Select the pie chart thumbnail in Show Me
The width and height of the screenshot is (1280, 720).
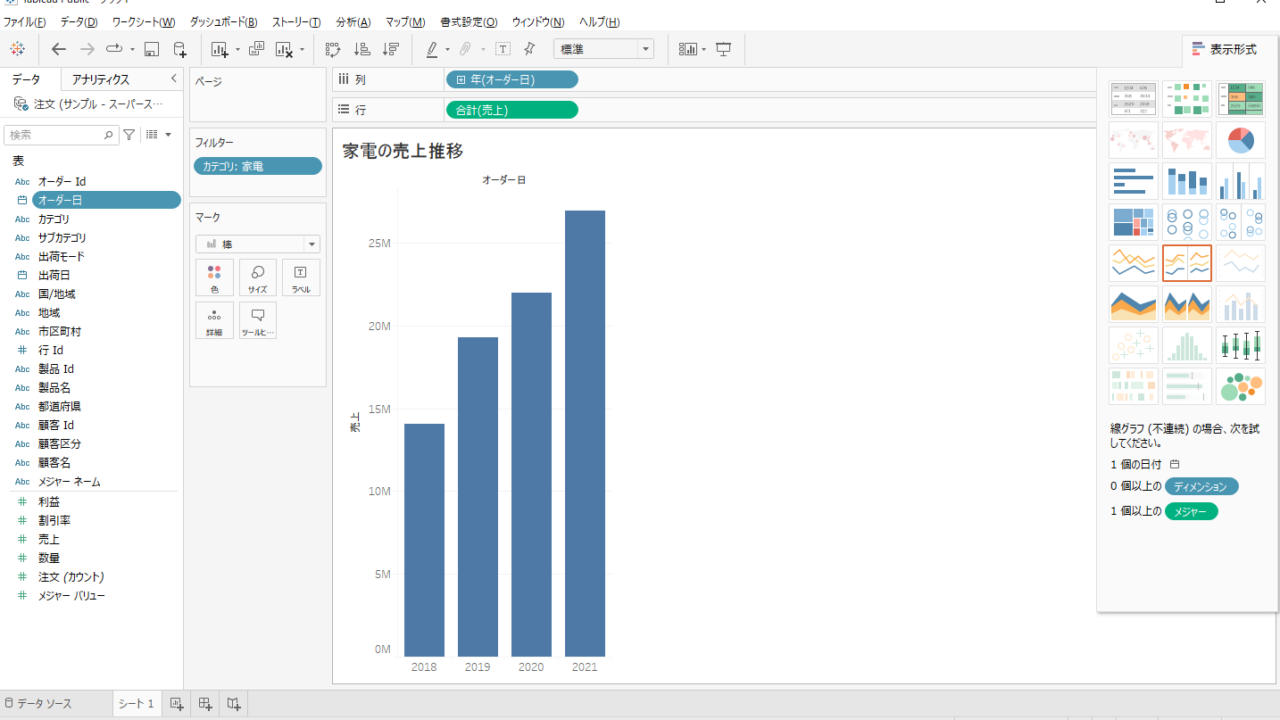[1240, 140]
